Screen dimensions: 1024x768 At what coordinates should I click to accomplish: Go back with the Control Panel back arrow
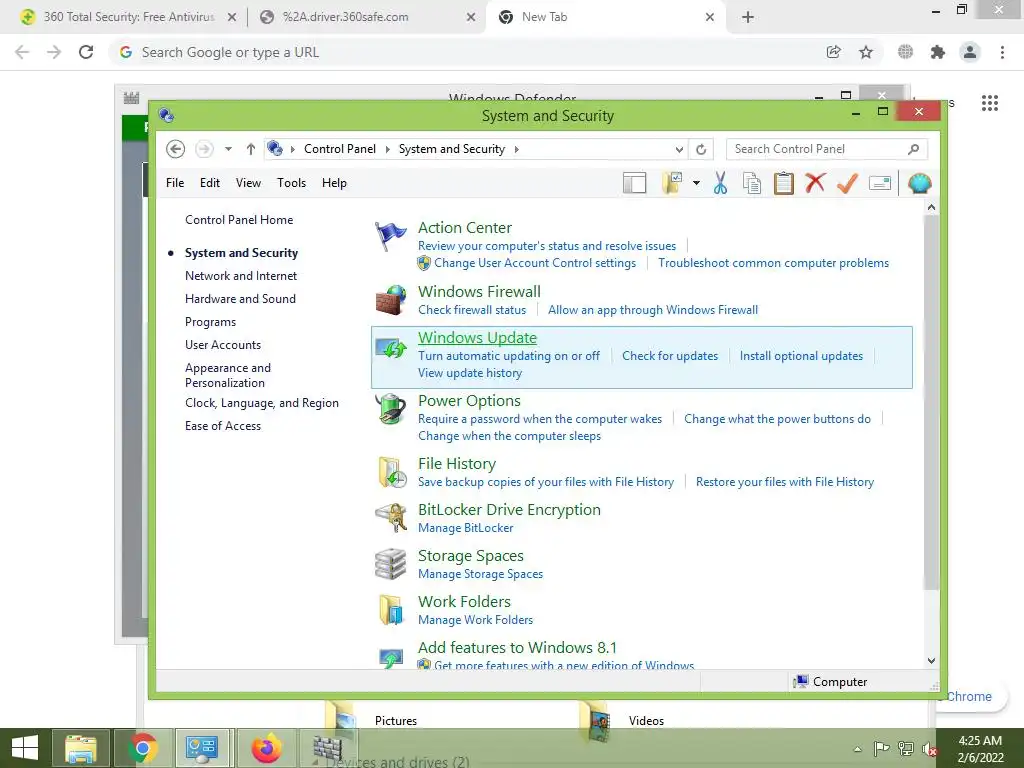[175, 149]
